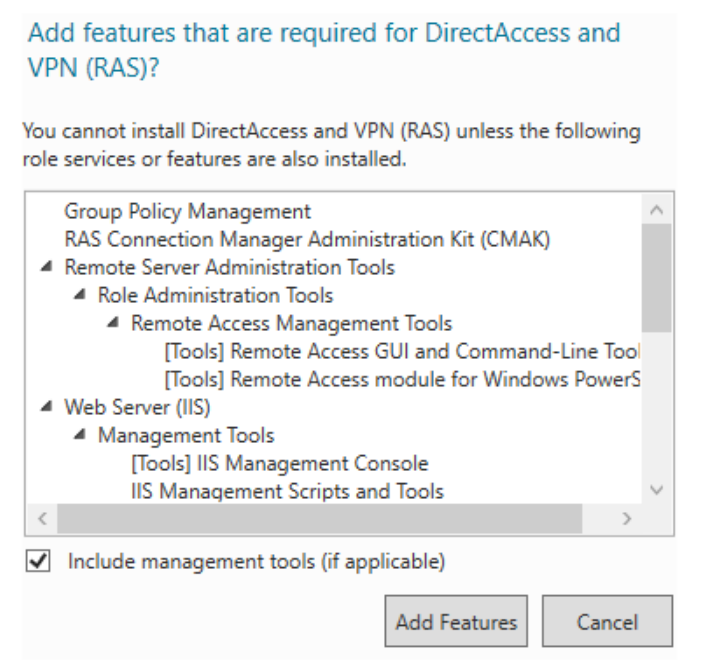Collapse the Management Tools node

click(80, 436)
